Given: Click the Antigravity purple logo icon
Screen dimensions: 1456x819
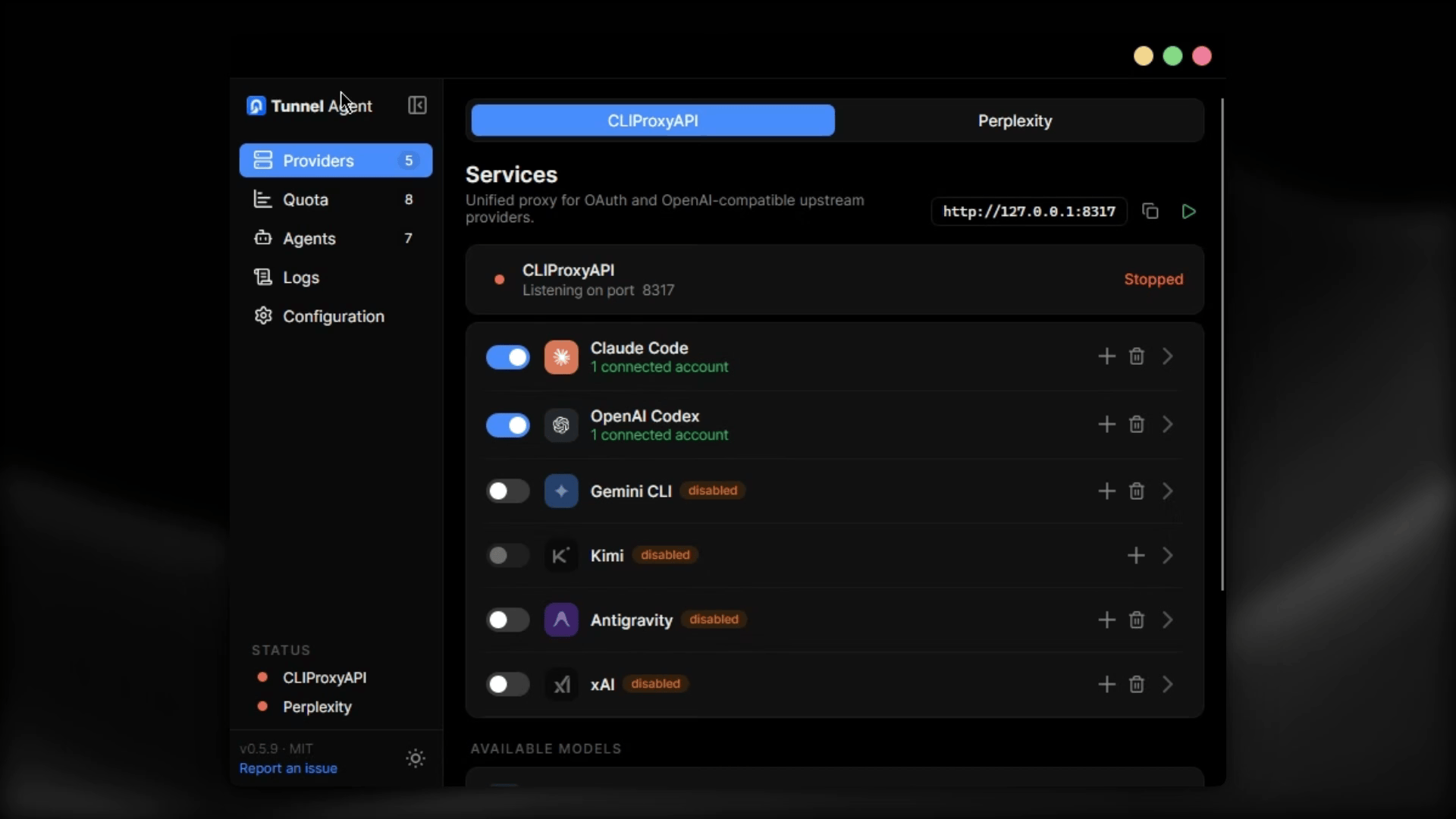Looking at the screenshot, I should 561,620.
